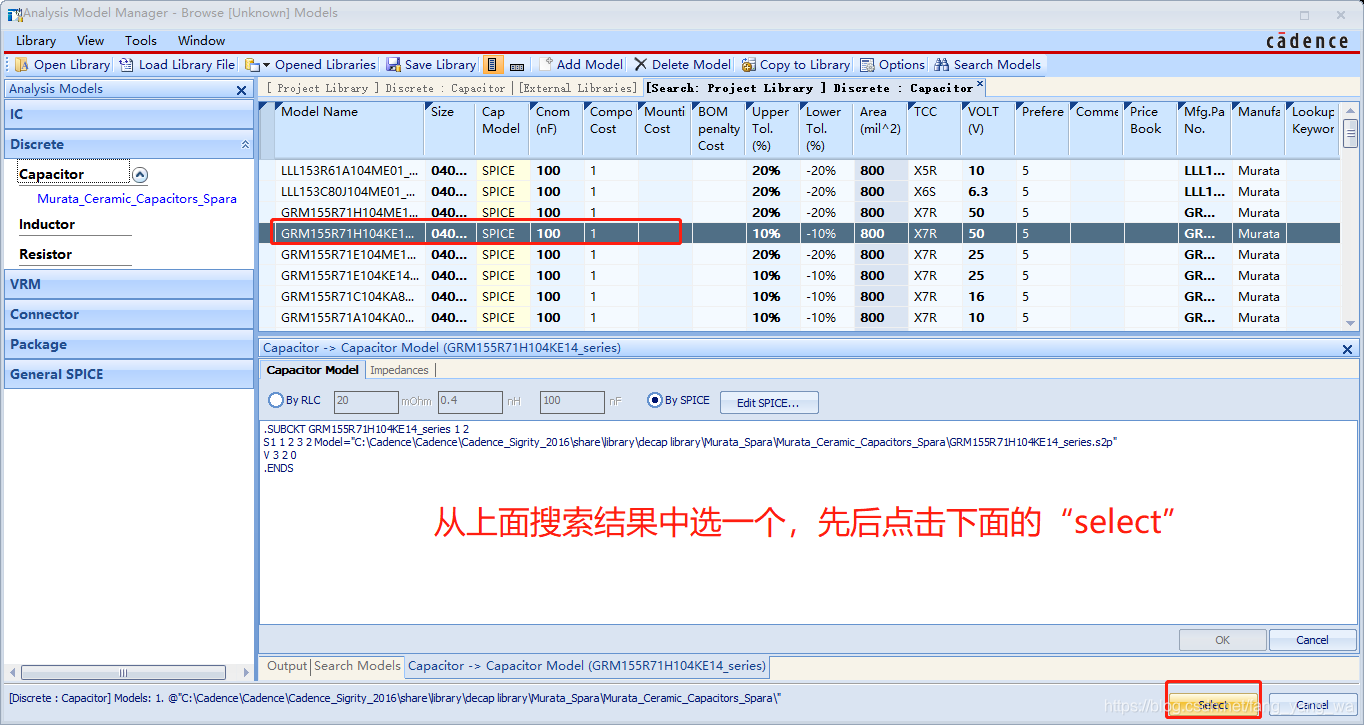The image size is (1364, 725).
Task: Select the By RLC radio button
Action: (276, 400)
